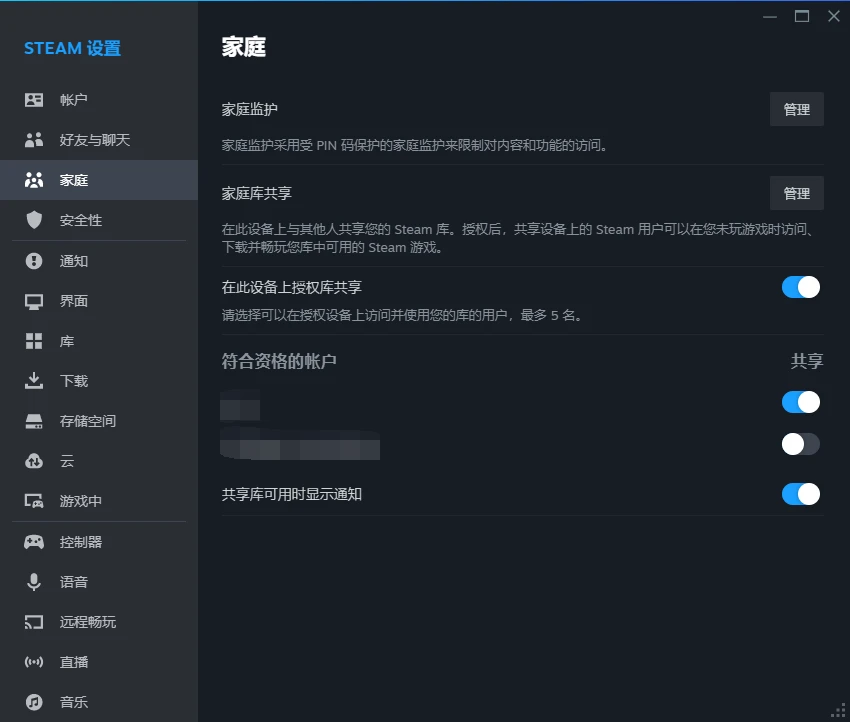Click 管理 button for 家庭库共享

pos(796,193)
